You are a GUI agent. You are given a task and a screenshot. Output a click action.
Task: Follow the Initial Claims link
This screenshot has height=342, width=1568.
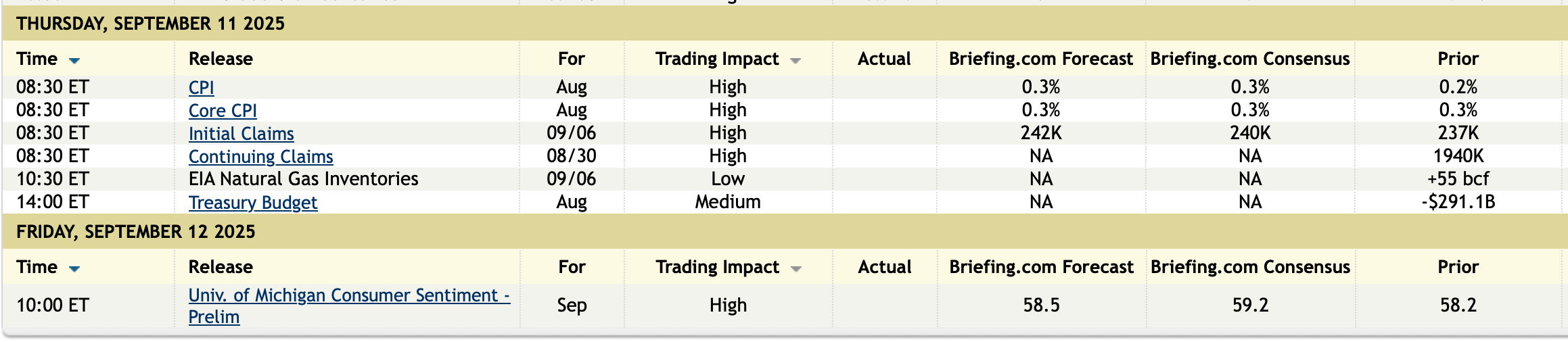click(241, 133)
